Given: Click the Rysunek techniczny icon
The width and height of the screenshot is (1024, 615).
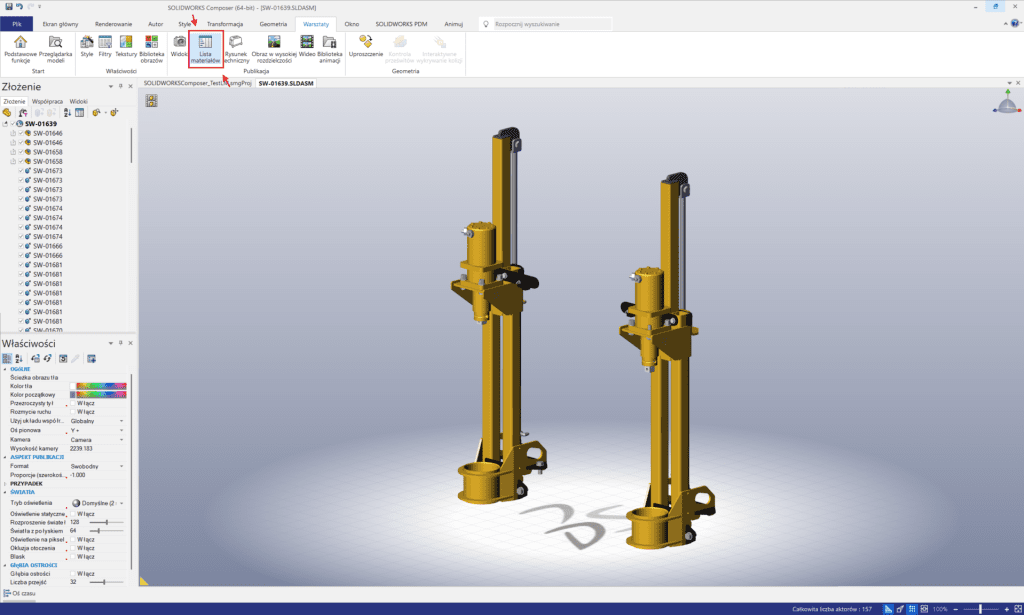Looking at the screenshot, I should (236, 50).
